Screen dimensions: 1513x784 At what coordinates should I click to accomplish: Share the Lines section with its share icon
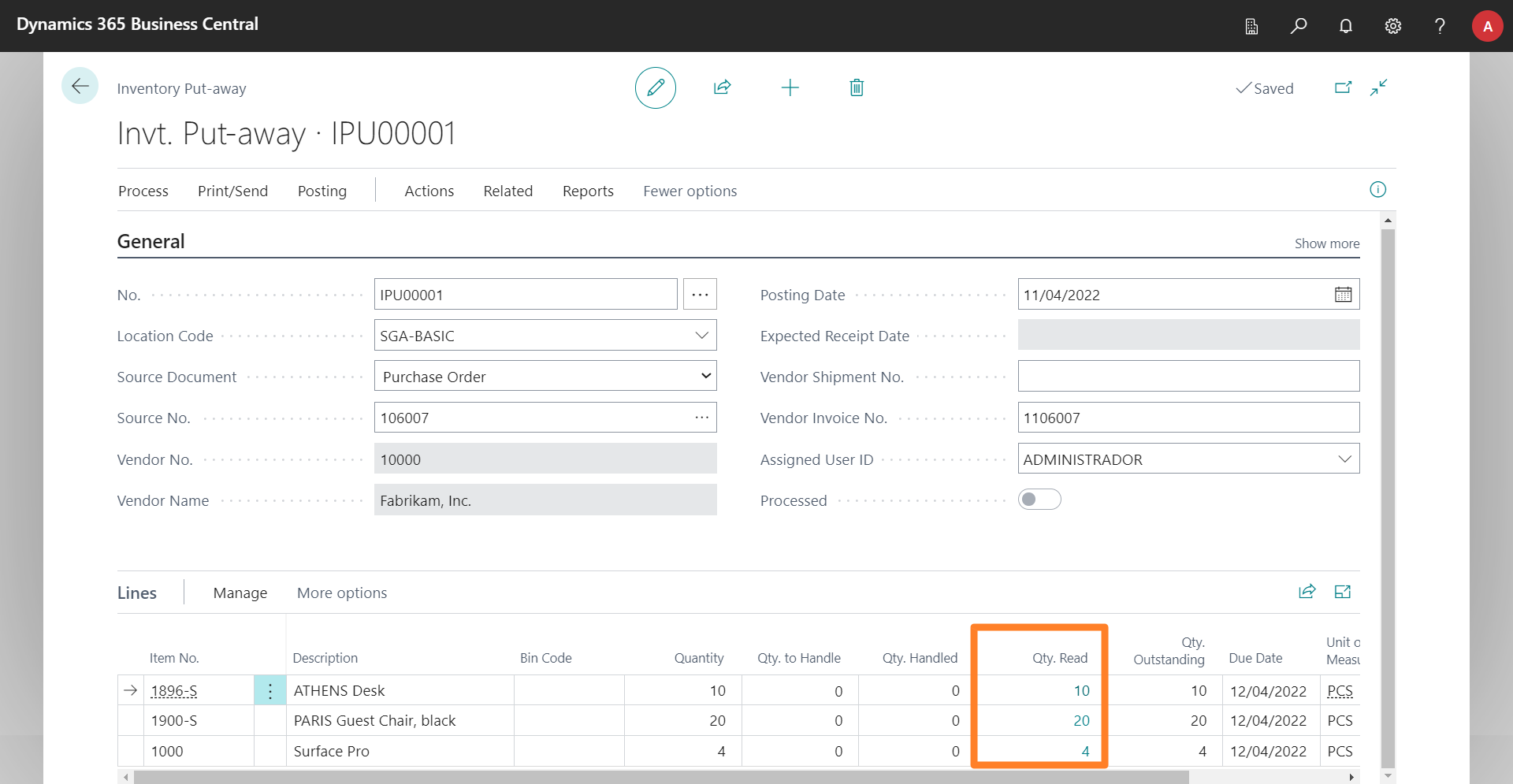[x=1307, y=592]
